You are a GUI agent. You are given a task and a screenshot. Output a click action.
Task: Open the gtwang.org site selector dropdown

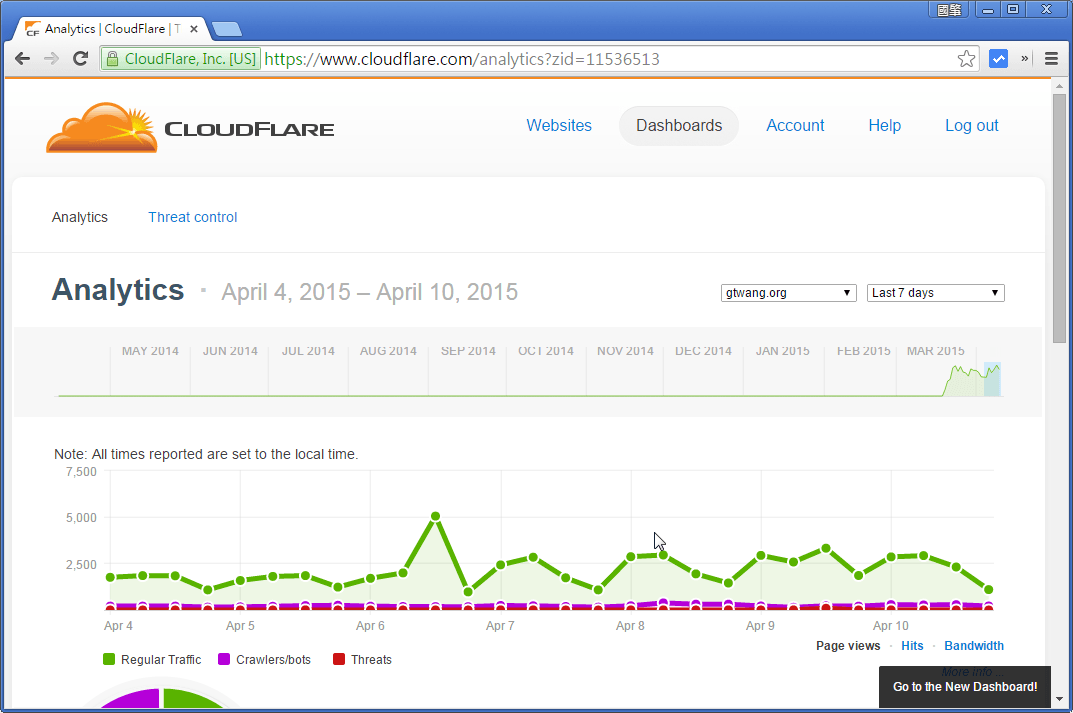click(x=788, y=292)
